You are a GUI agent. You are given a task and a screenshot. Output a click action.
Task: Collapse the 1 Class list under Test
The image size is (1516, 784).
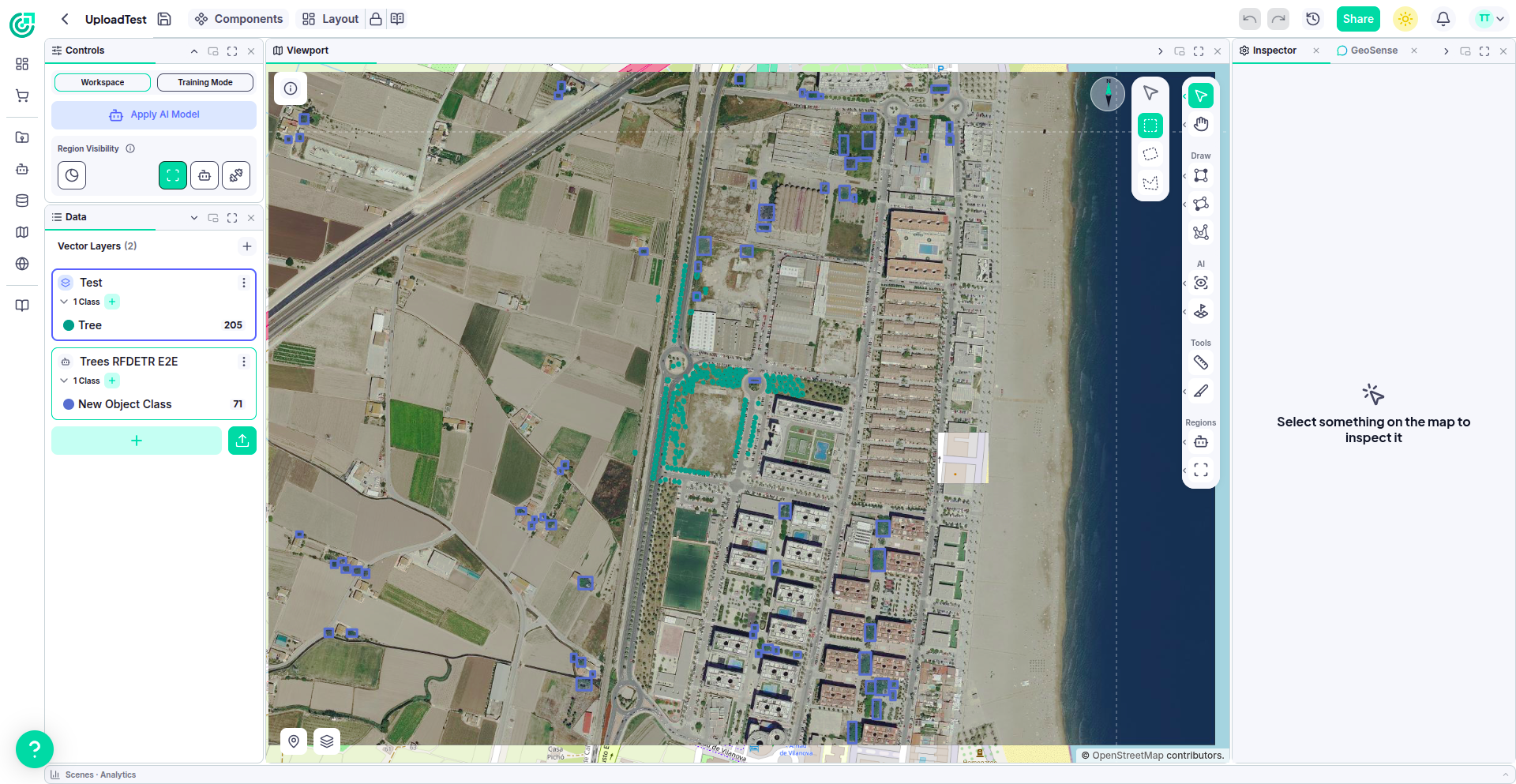coord(64,302)
